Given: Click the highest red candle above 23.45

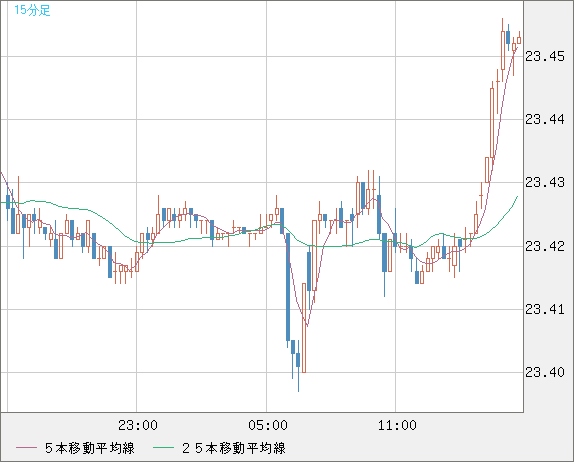Looking at the screenshot, I should point(503,51).
